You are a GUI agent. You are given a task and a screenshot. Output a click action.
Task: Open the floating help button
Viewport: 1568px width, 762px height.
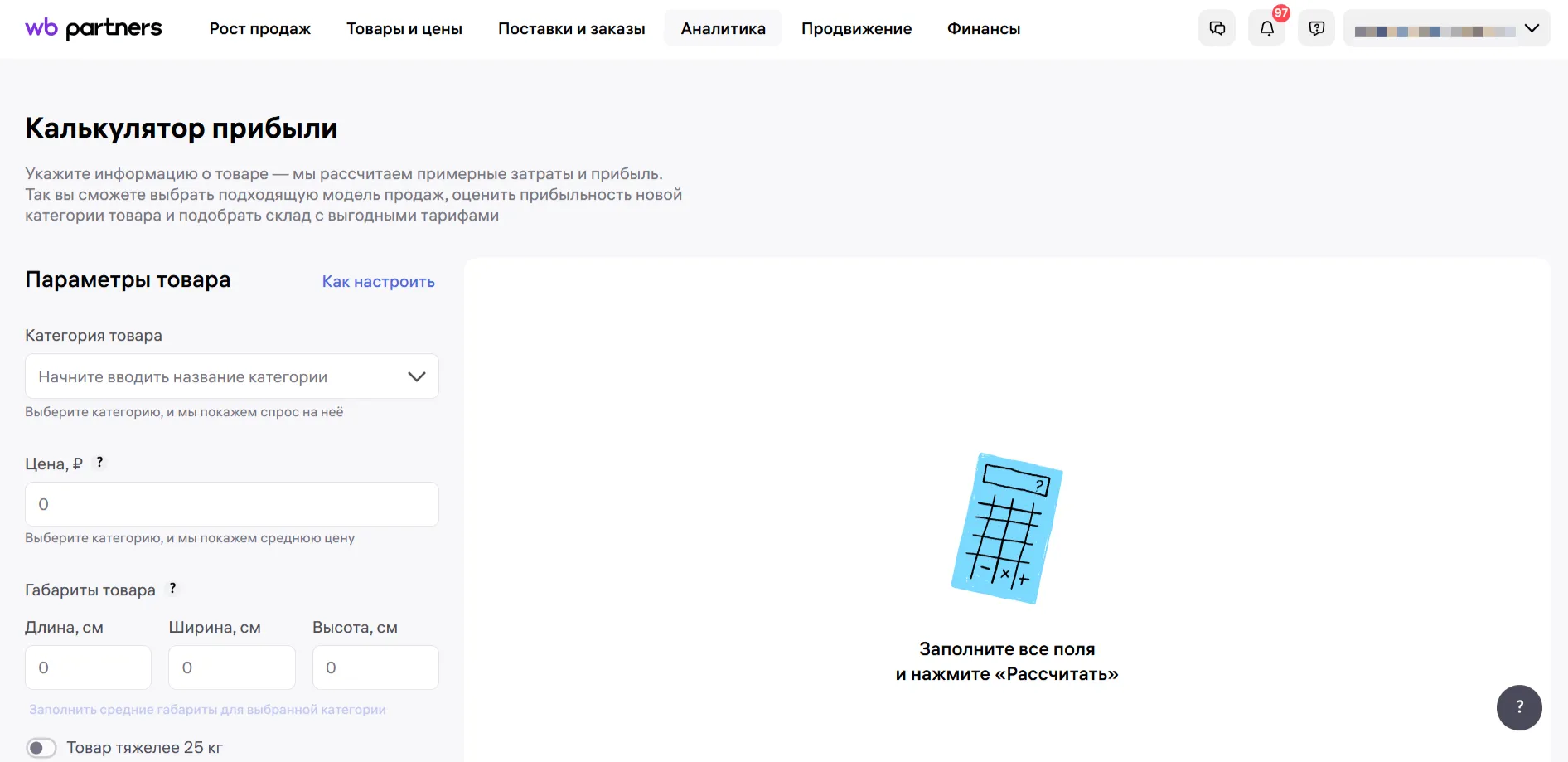[1518, 707]
